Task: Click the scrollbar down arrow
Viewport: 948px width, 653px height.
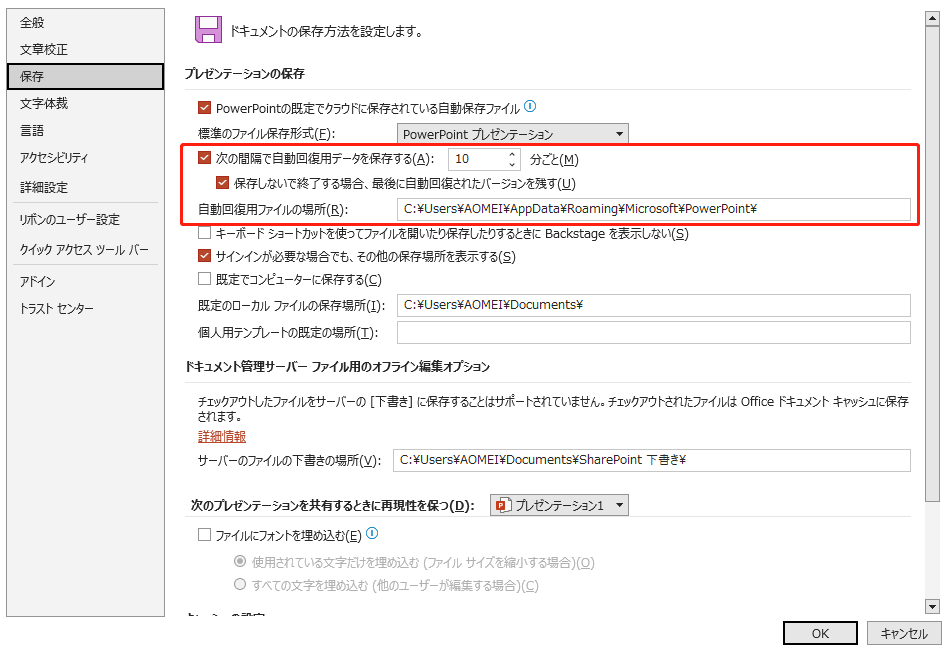Action: point(932,606)
